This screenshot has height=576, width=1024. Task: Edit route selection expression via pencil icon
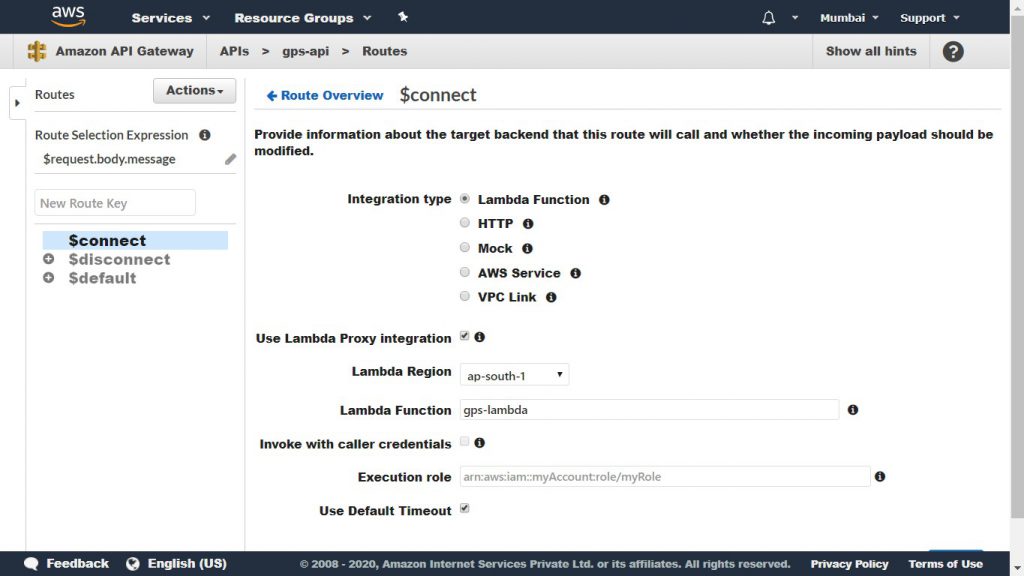[230, 159]
